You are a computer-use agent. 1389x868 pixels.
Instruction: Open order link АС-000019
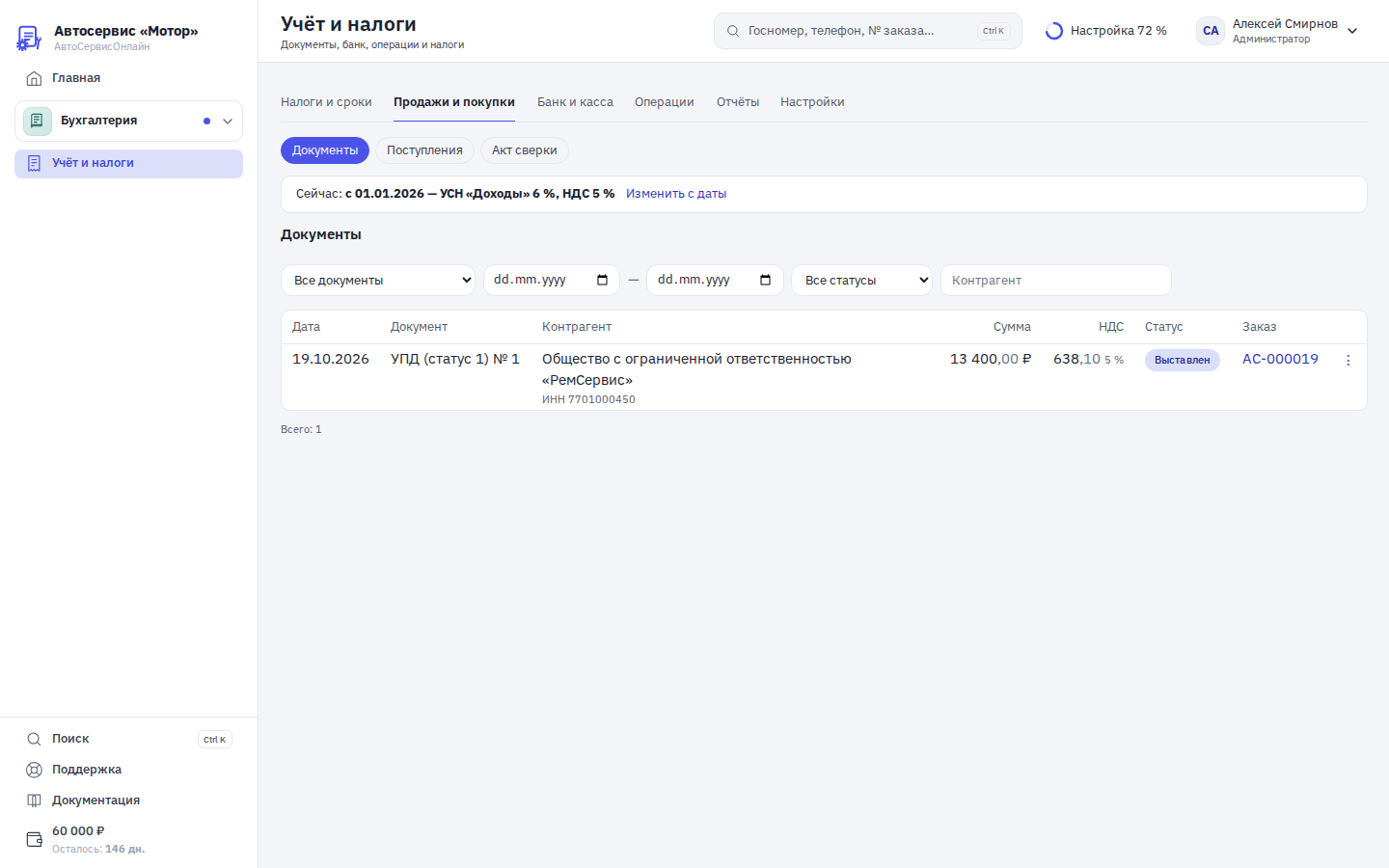click(x=1280, y=359)
